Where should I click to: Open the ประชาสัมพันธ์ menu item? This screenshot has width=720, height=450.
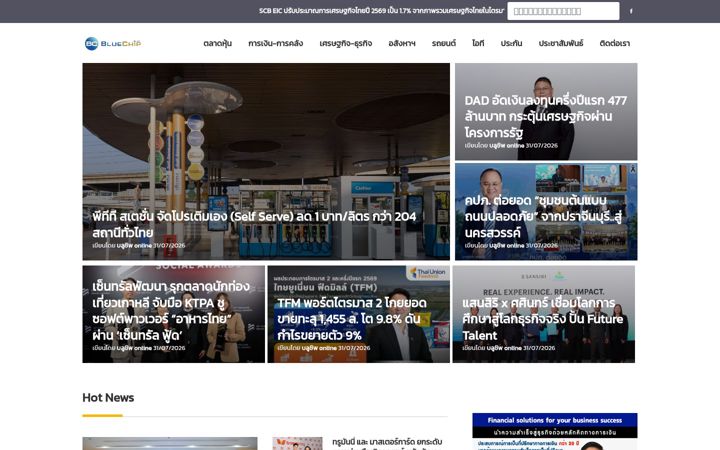[x=561, y=44]
